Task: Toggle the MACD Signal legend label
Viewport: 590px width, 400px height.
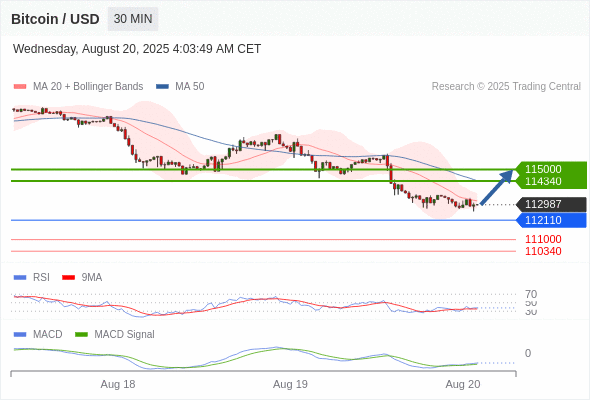Action: click(x=124, y=335)
